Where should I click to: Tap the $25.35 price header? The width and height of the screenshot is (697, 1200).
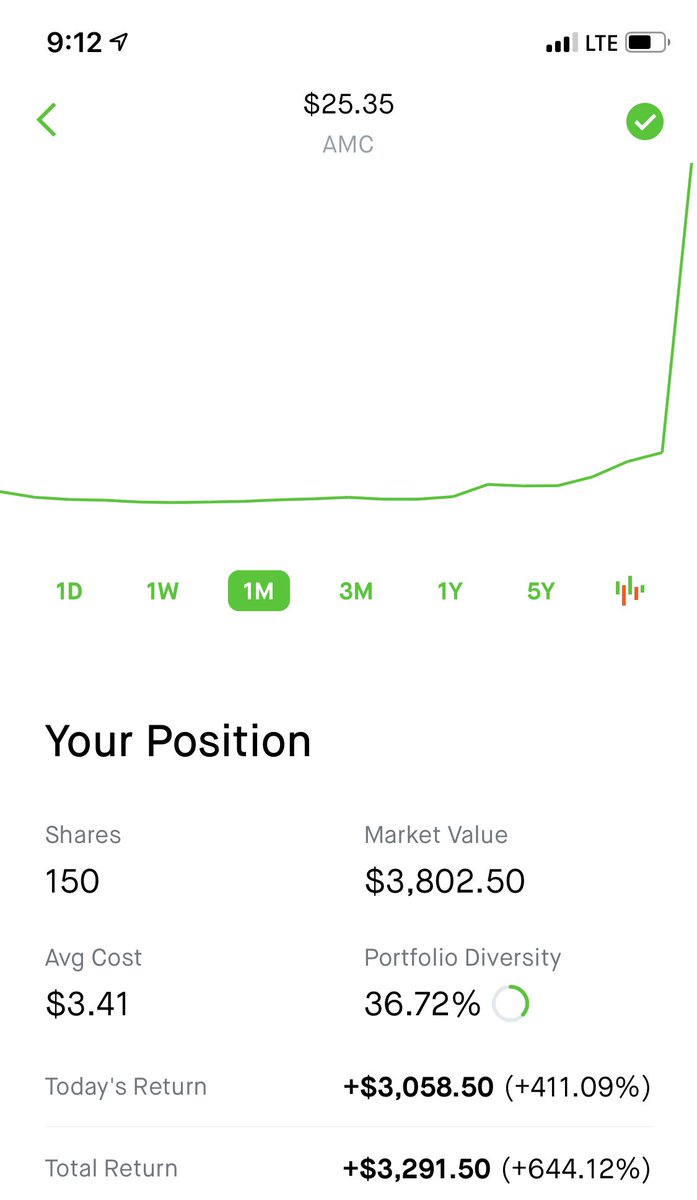point(349,104)
